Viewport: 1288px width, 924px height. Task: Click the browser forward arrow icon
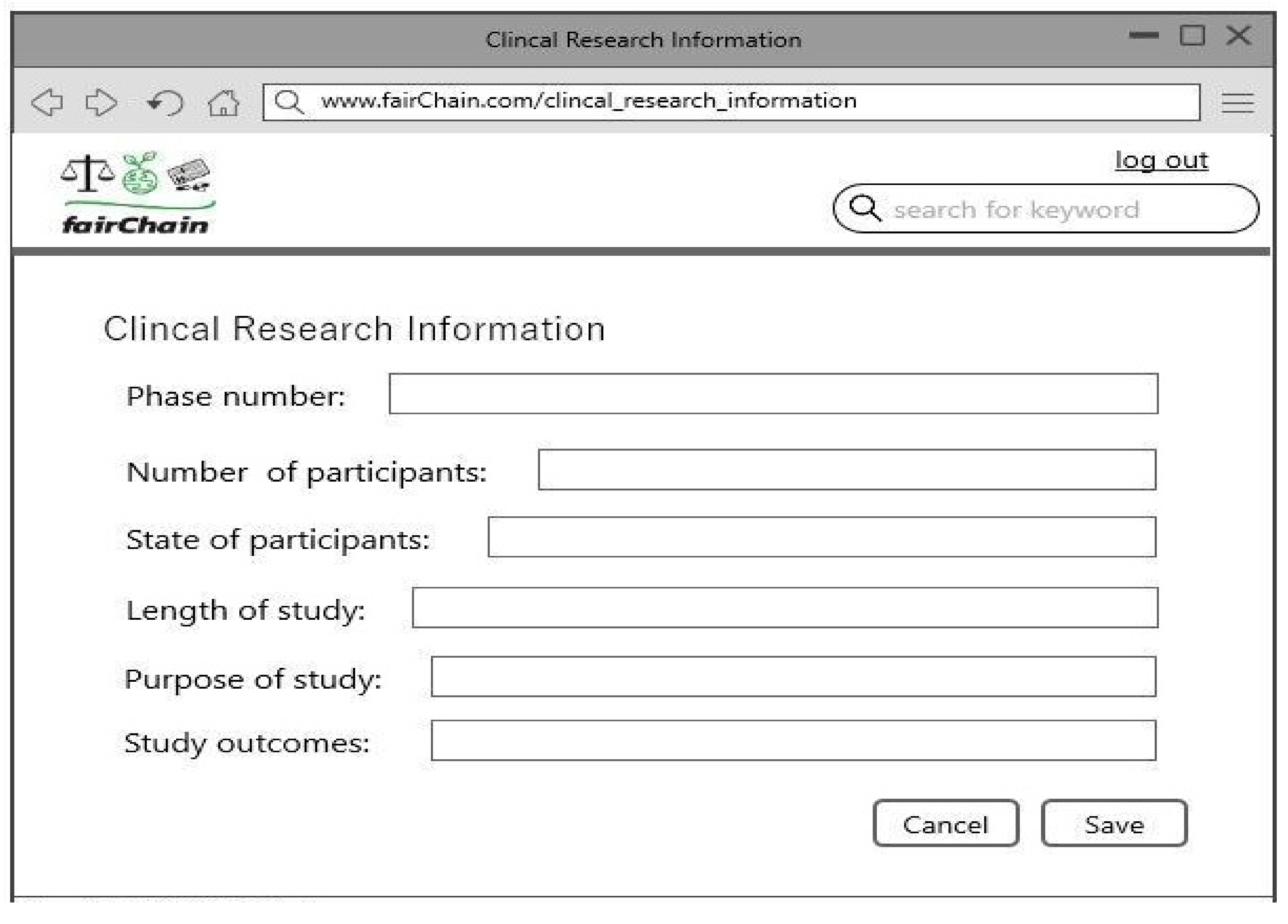point(101,103)
